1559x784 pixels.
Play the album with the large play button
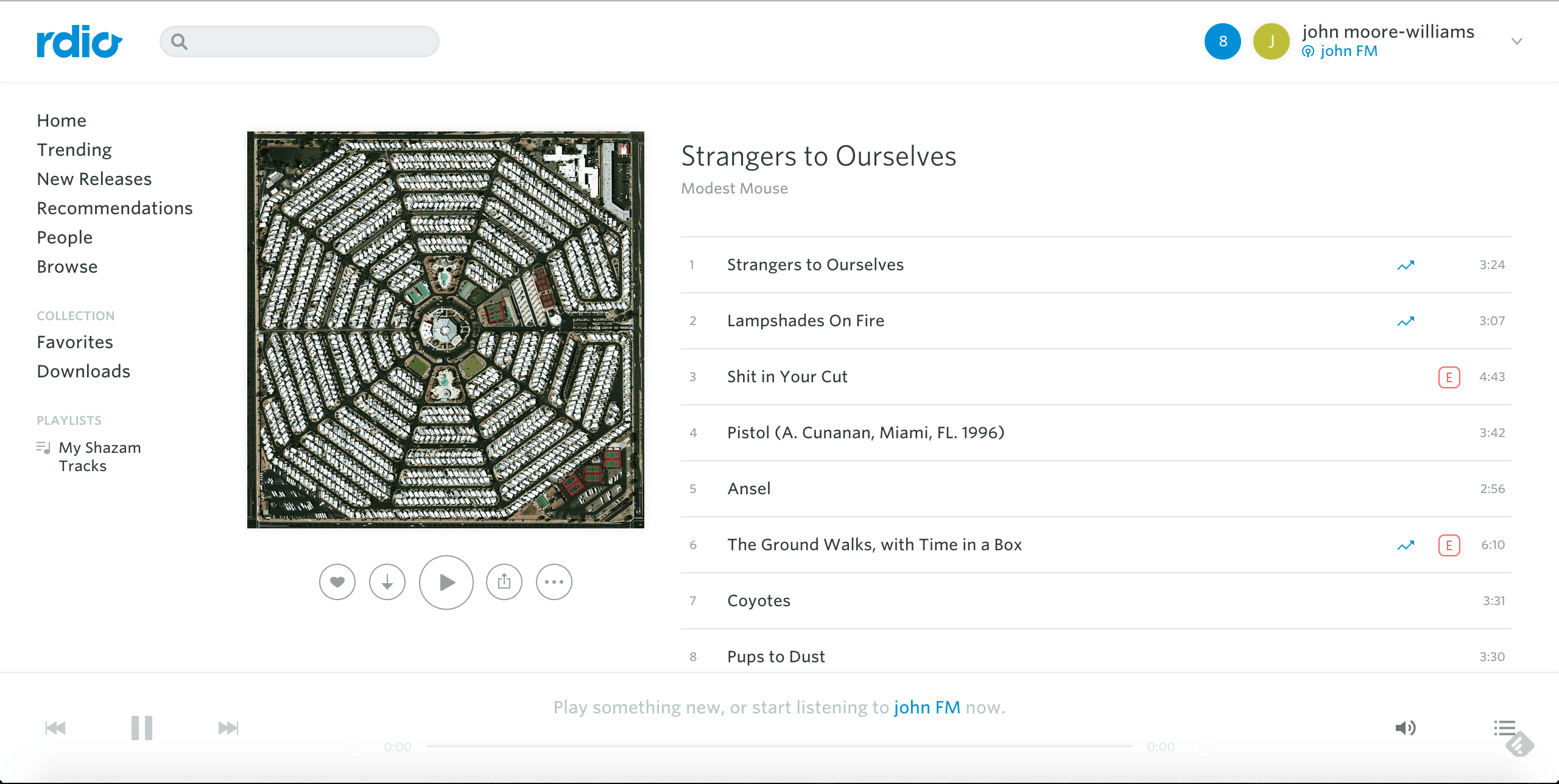[x=446, y=583]
